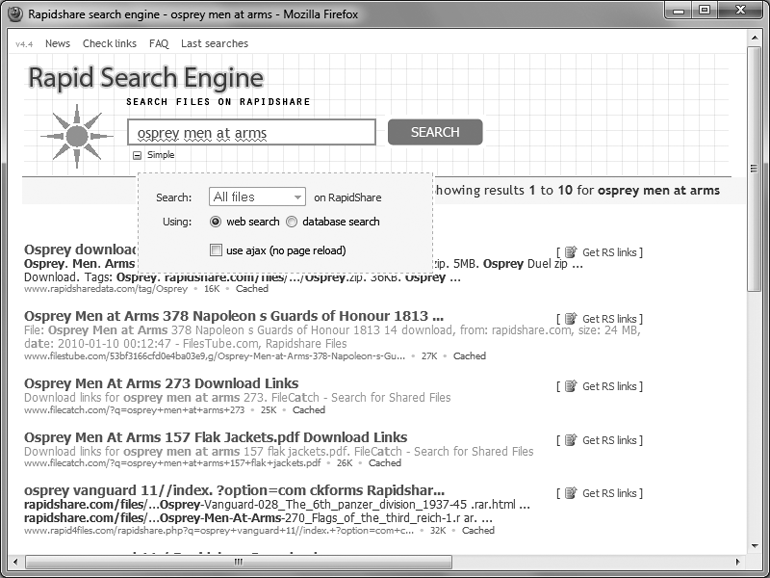The height and width of the screenshot is (578, 770).
Task: Click Get RS links icon for 273 result
Action: pyautogui.click(x=571, y=386)
